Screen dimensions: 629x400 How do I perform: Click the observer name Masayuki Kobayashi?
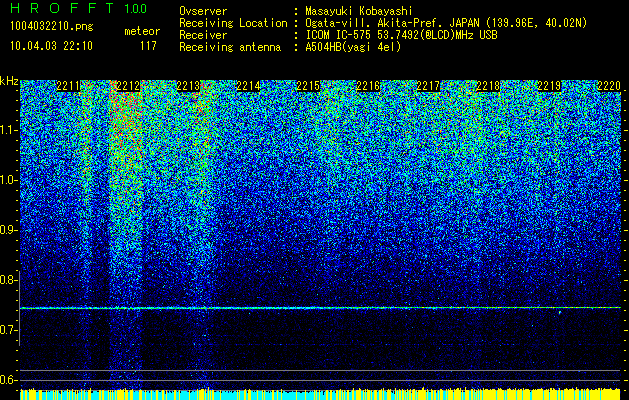click(358, 11)
